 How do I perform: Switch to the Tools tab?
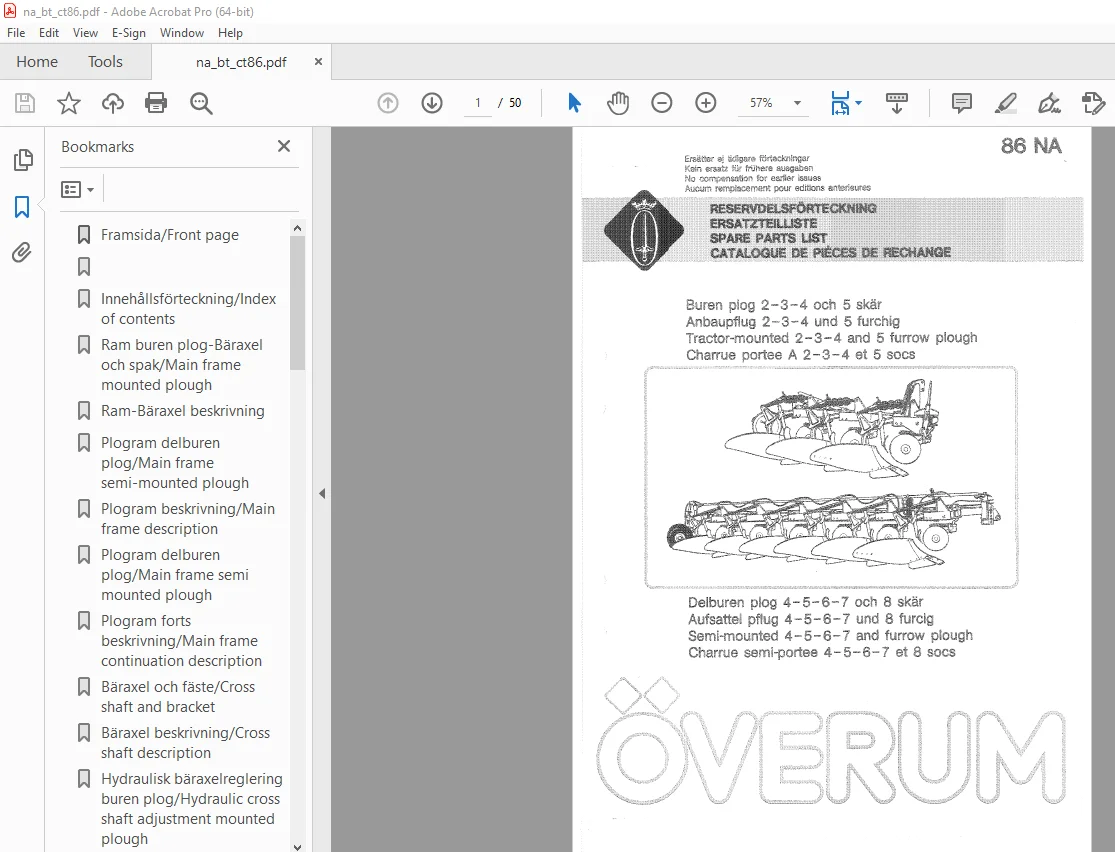[x=105, y=62]
